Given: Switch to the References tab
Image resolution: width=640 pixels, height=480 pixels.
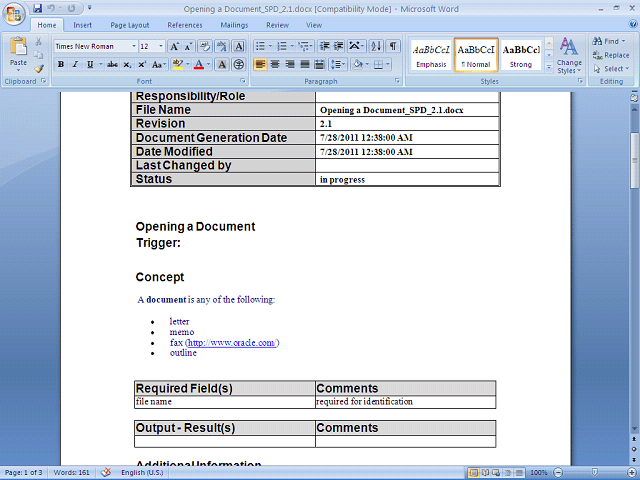Looking at the screenshot, I should click(185, 25).
